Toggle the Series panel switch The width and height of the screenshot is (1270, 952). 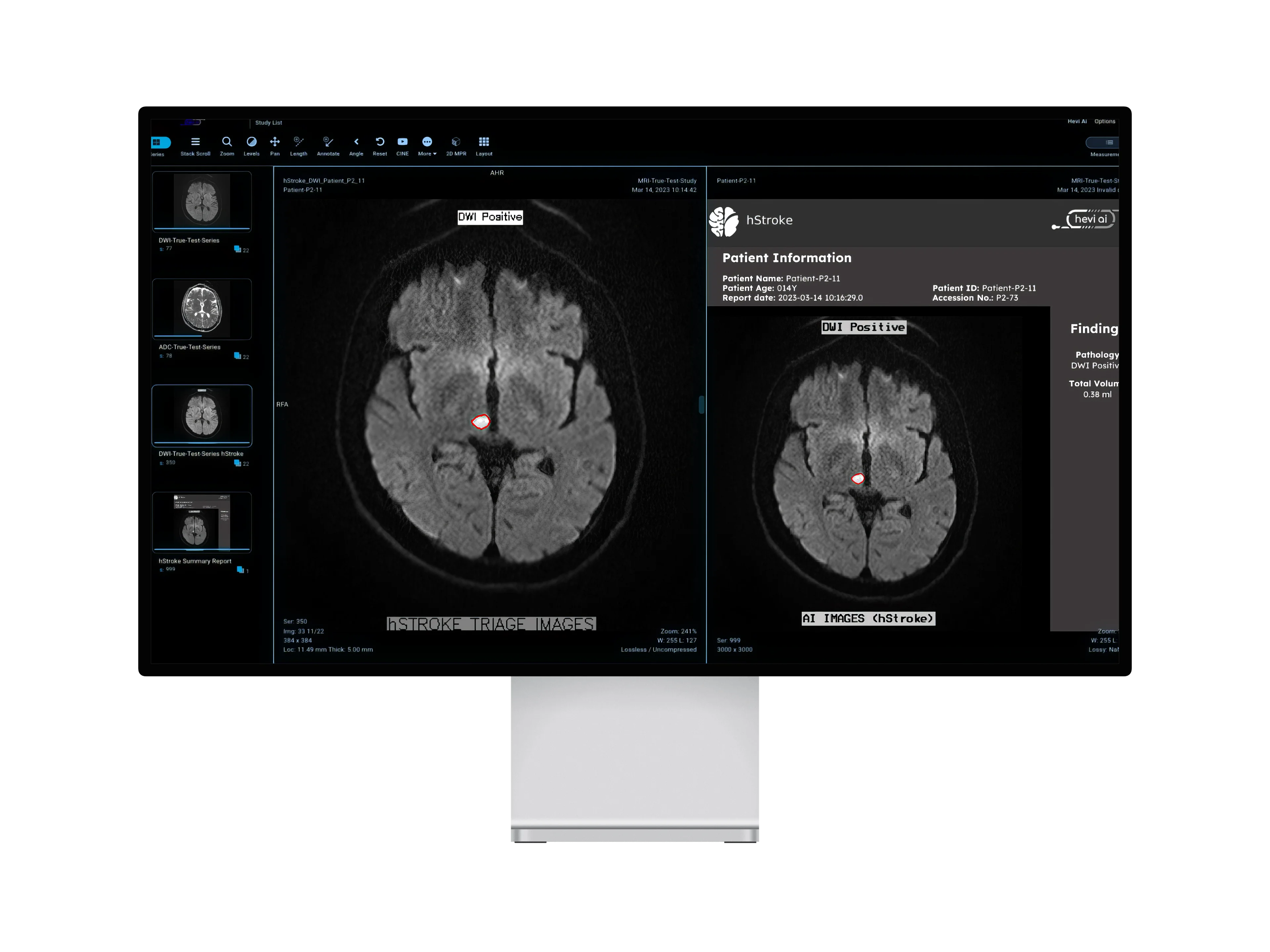160,142
